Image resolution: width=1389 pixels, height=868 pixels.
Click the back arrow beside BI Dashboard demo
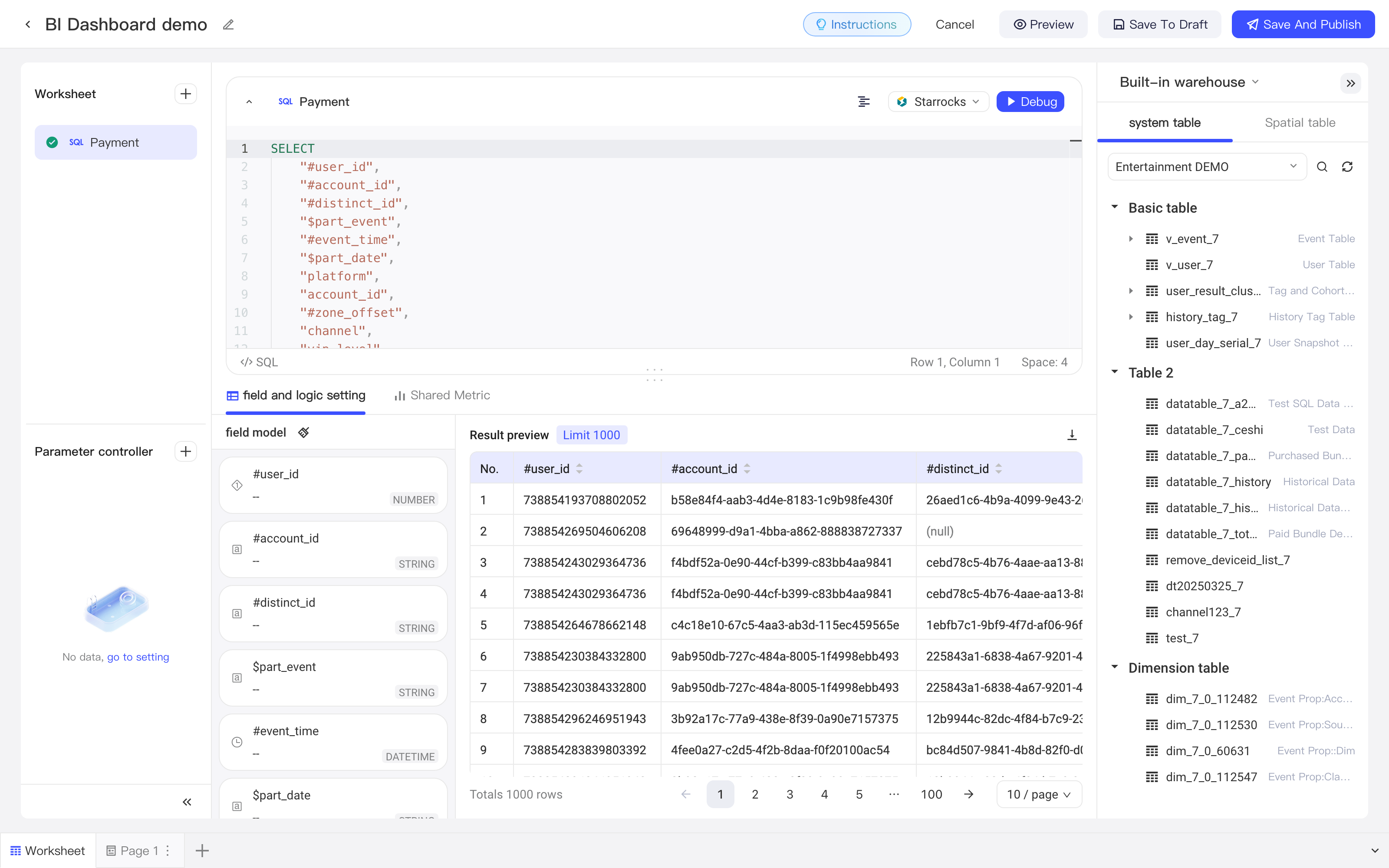click(27, 24)
